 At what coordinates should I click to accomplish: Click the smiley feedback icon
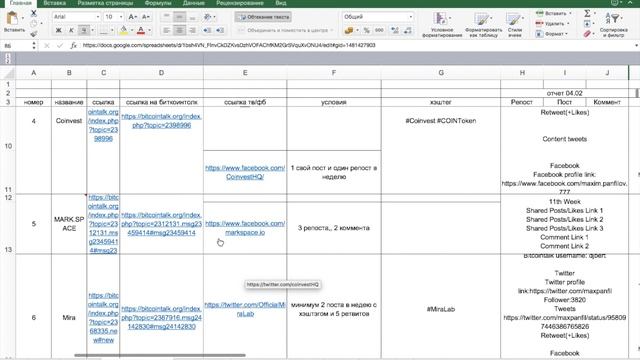tap(615, 3)
